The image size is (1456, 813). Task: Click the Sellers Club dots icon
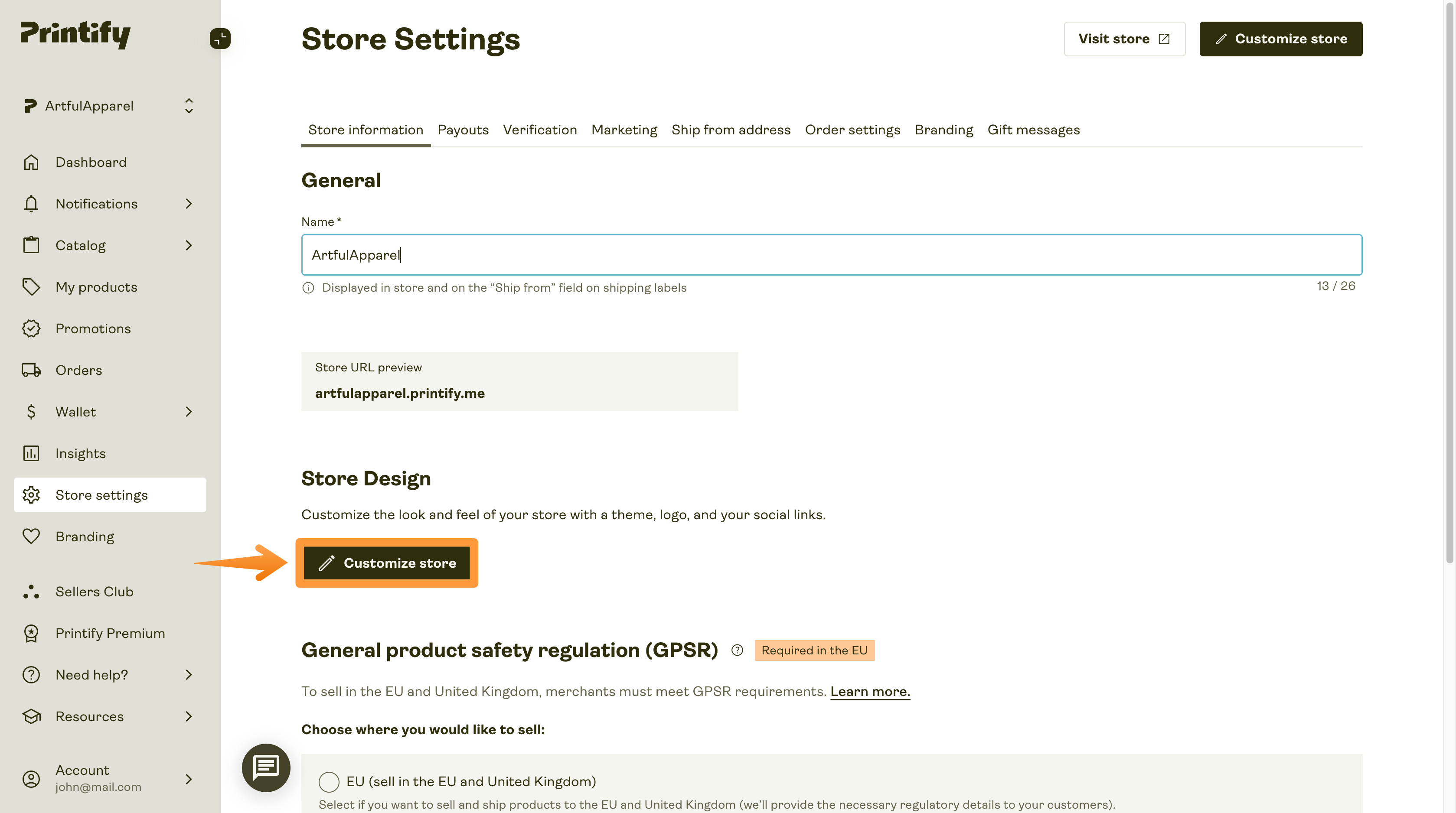click(31, 592)
